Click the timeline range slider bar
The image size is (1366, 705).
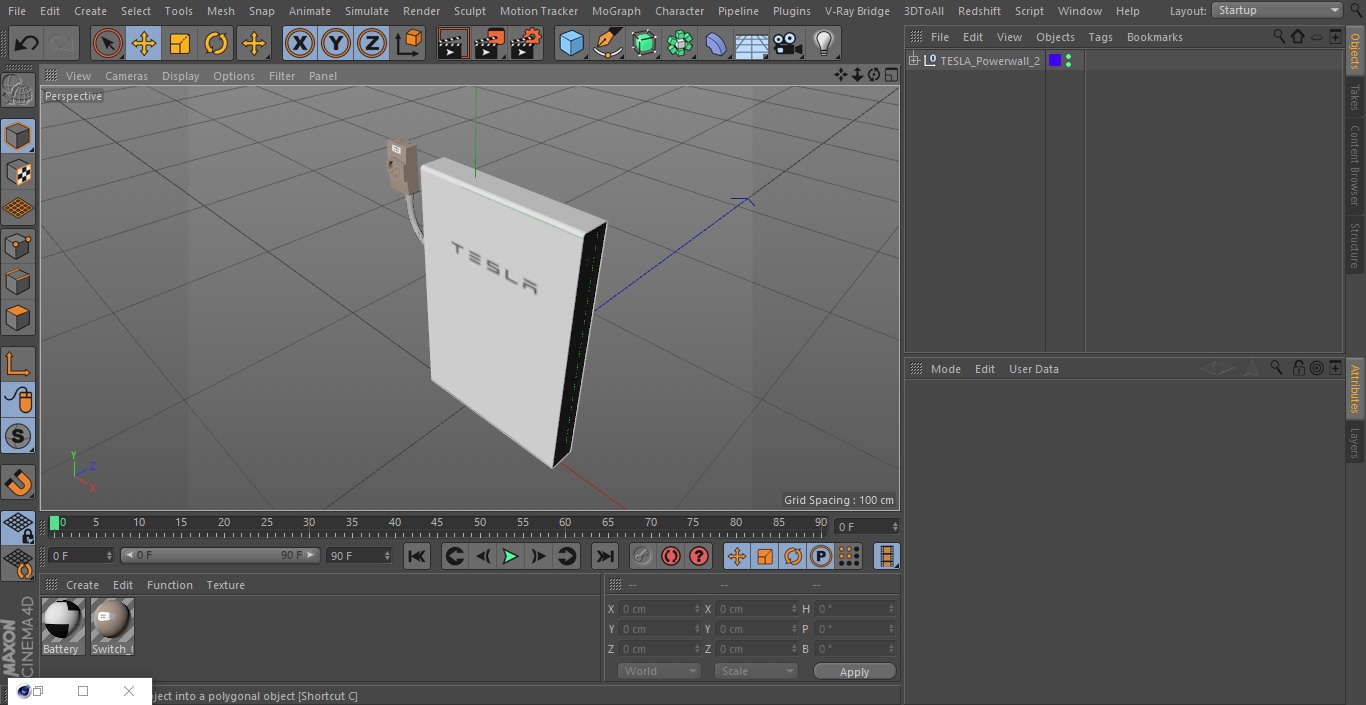220,555
